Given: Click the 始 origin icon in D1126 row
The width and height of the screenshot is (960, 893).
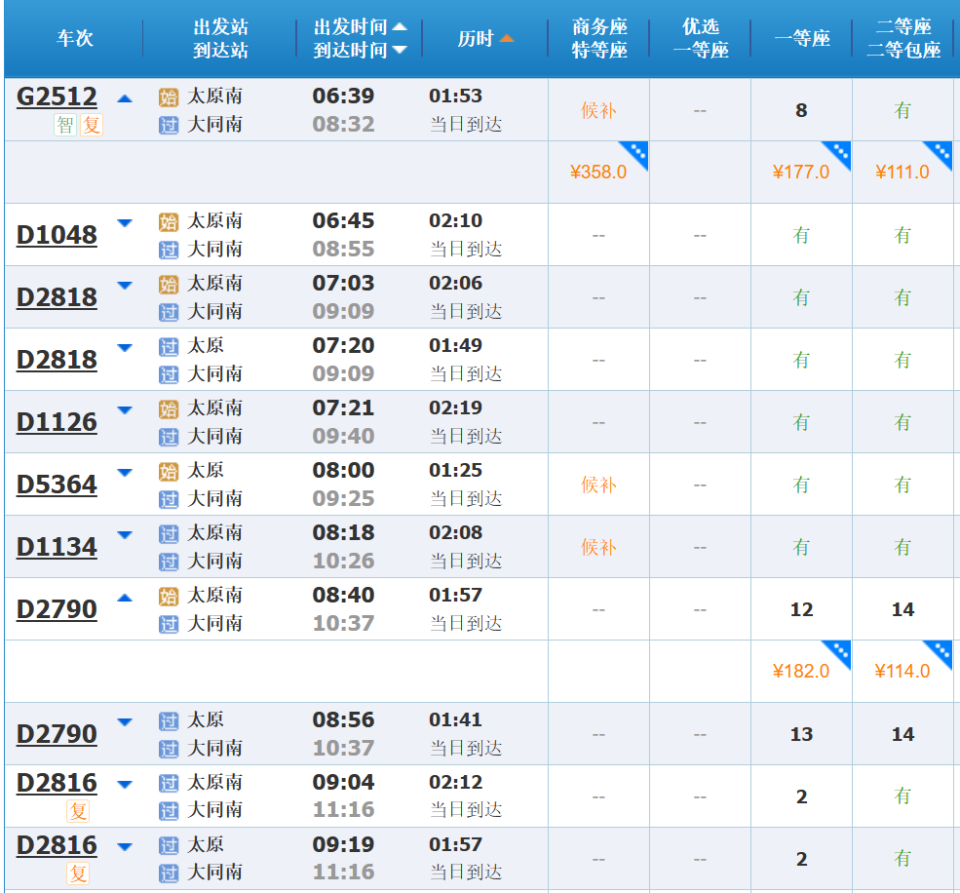Looking at the screenshot, I should (x=168, y=409).
